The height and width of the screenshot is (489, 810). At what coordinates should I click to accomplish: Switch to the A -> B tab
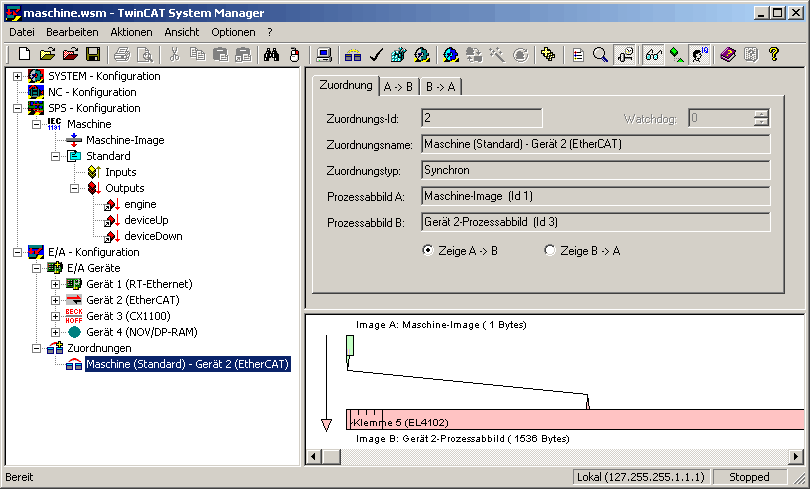click(x=398, y=87)
